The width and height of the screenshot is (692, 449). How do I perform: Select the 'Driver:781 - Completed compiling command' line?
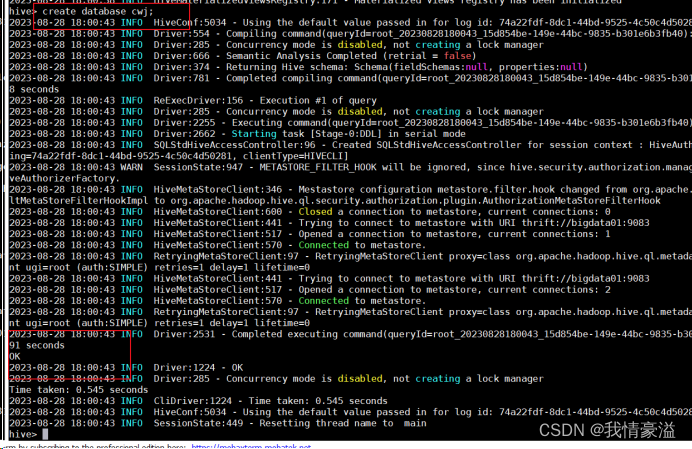350,78
